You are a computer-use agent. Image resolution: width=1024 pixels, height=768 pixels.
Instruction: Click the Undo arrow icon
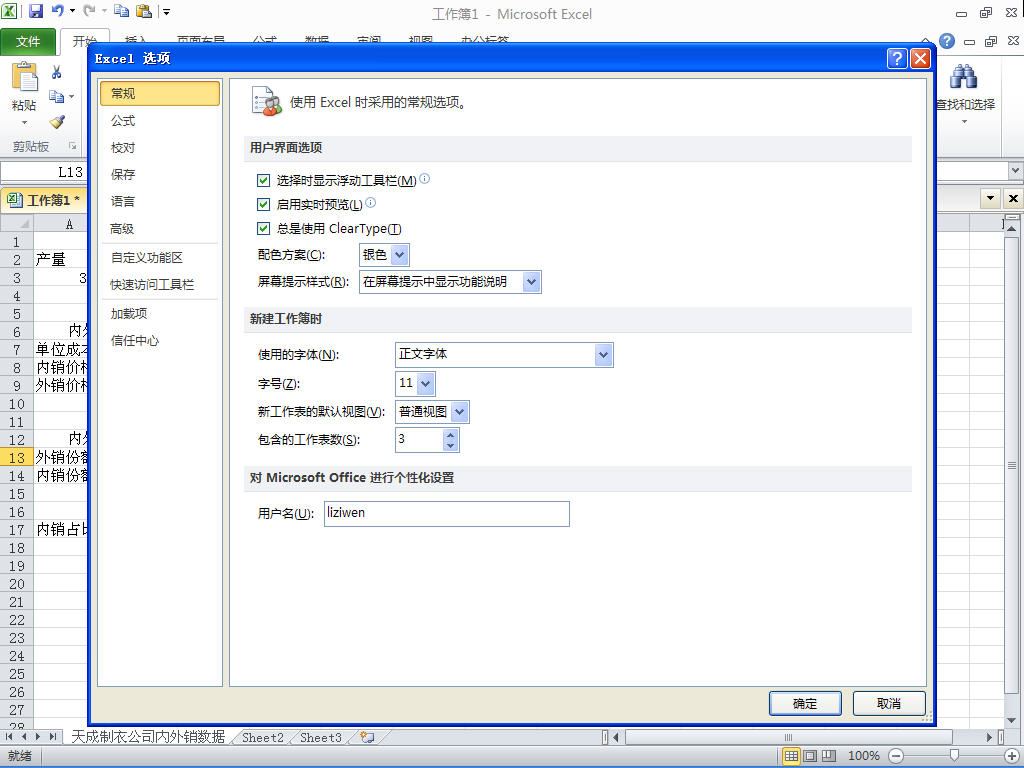(x=57, y=11)
